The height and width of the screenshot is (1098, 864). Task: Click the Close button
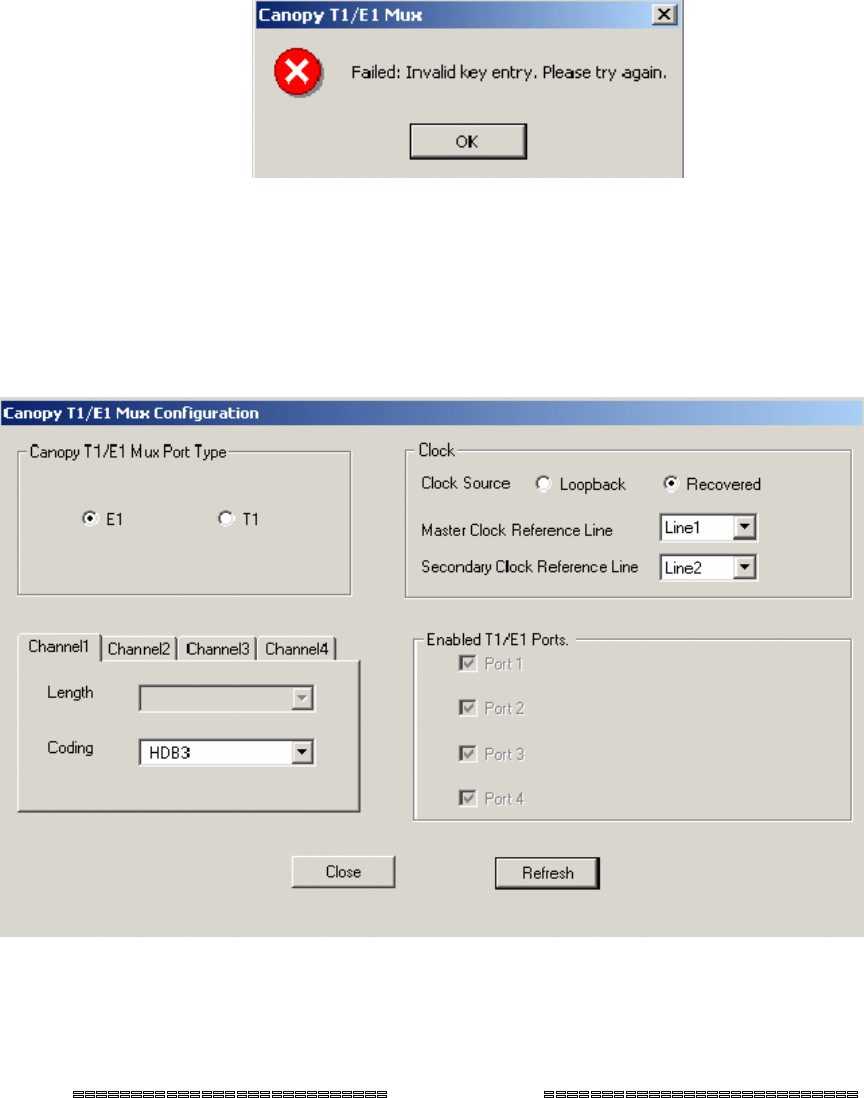coord(344,872)
